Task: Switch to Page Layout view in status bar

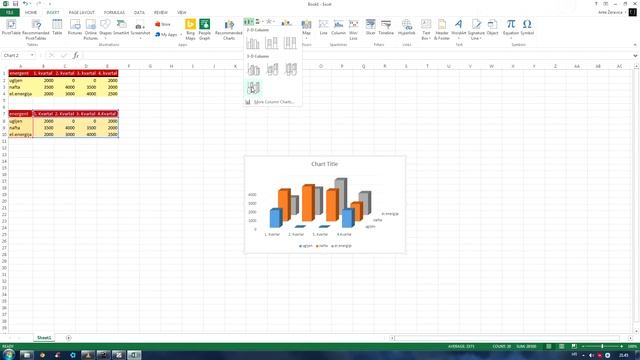Action: pos(562,347)
